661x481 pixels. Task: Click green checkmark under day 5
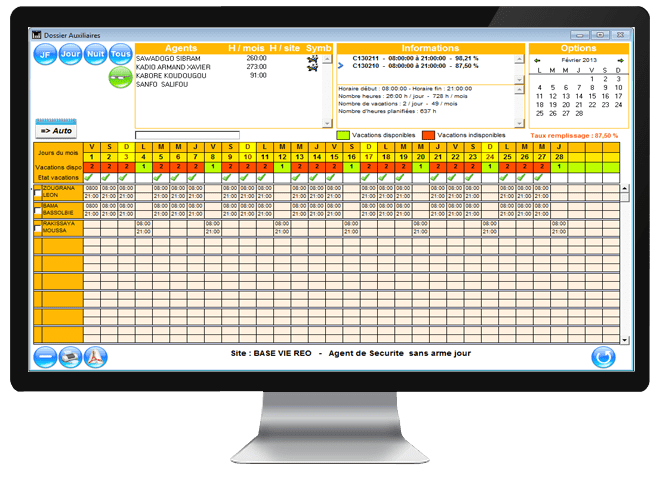tap(158, 177)
